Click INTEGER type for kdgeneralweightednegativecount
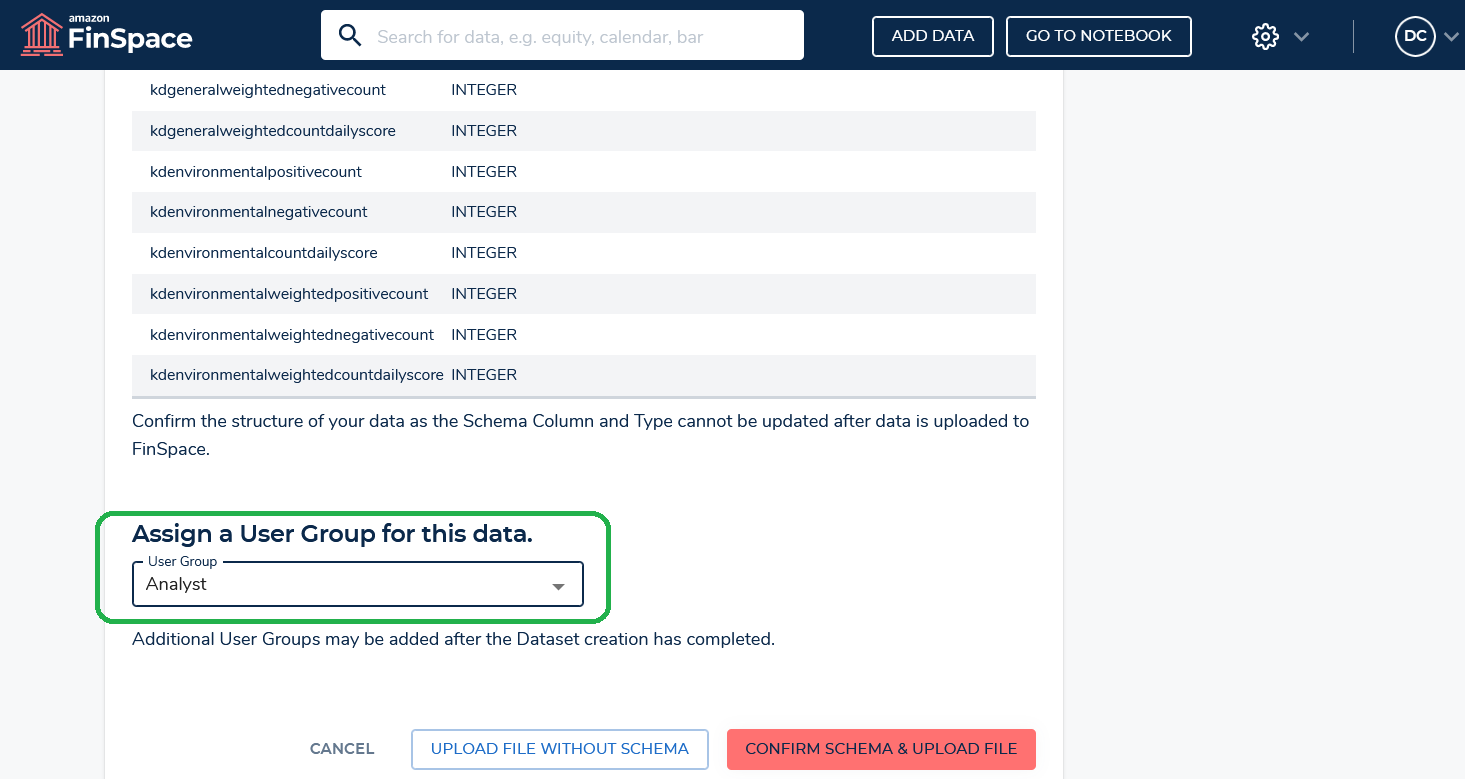The height and width of the screenshot is (779, 1465). click(484, 90)
